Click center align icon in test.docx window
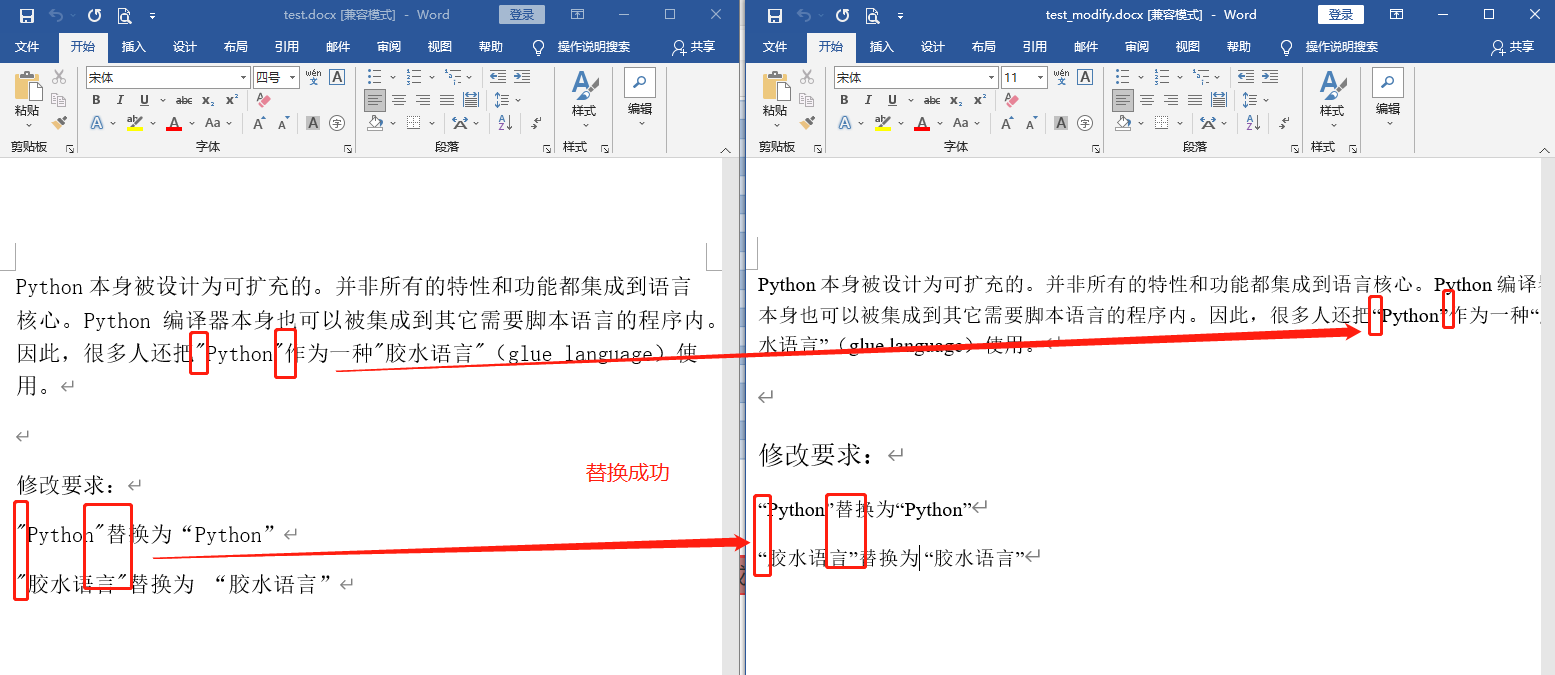 click(399, 100)
